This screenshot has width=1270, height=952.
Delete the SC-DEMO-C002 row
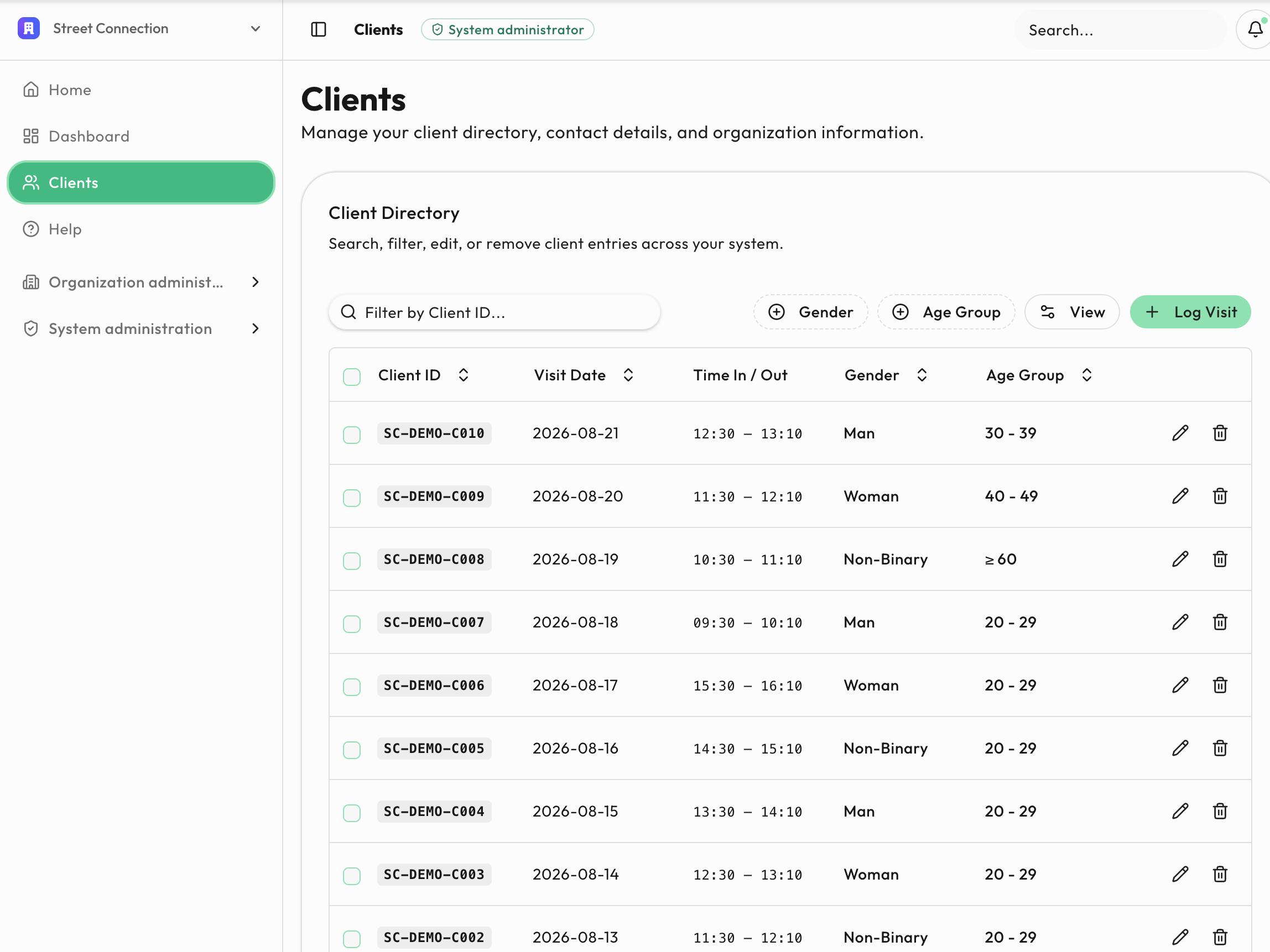1220,938
